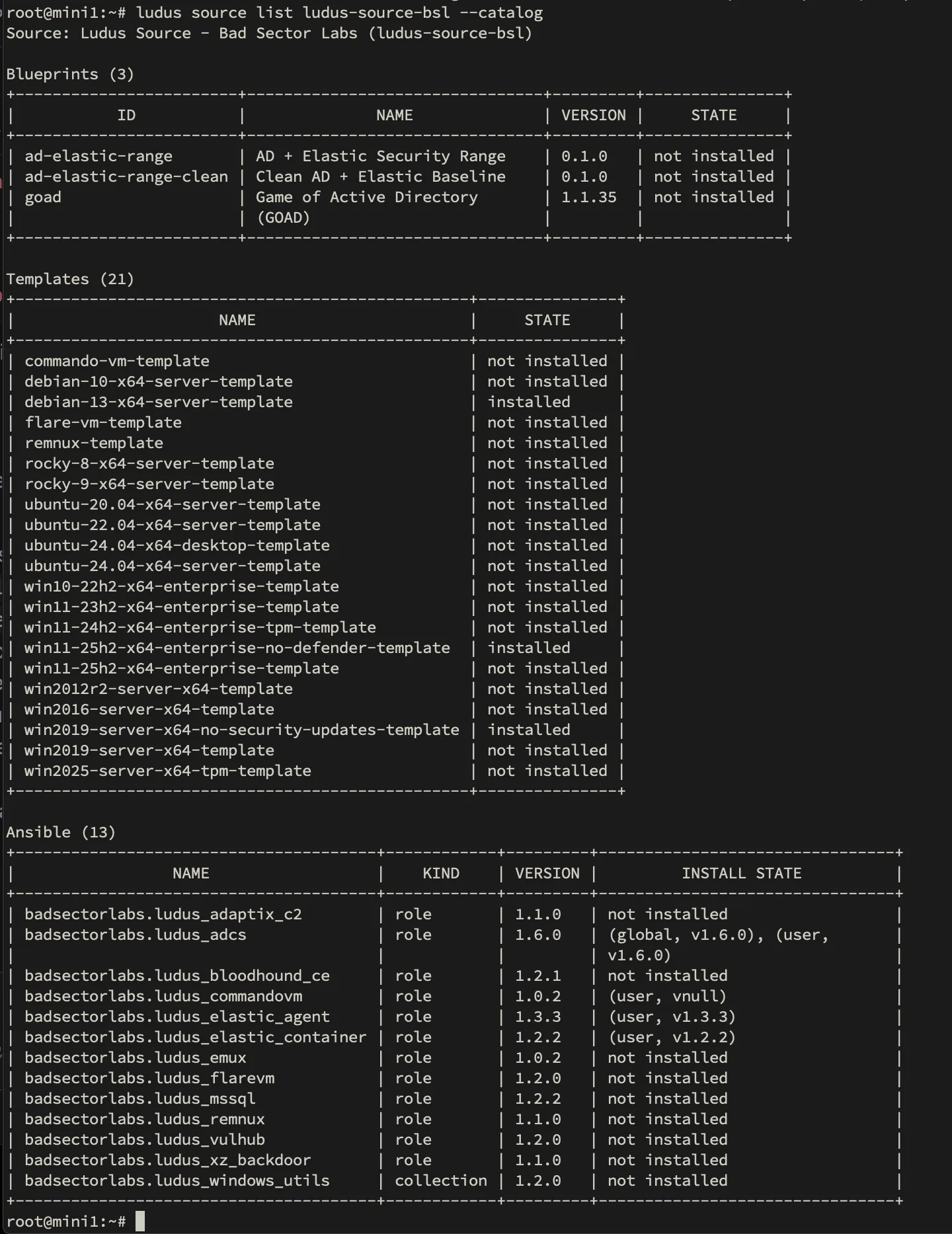
Task: Click 'badsectorlabs.ludus_commandovm' role name
Action: [x=163, y=997]
